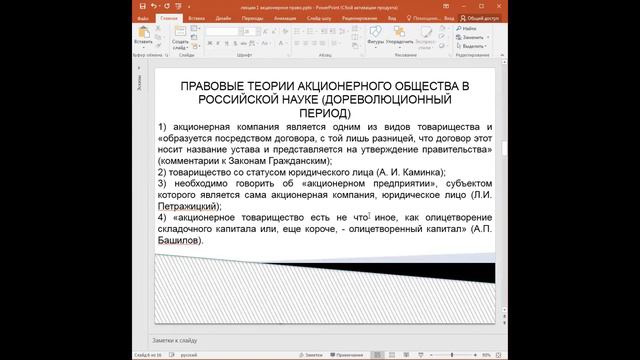Switch to Slide Sorter view icon
The height and width of the screenshot is (360, 640).
pos(392,355)
